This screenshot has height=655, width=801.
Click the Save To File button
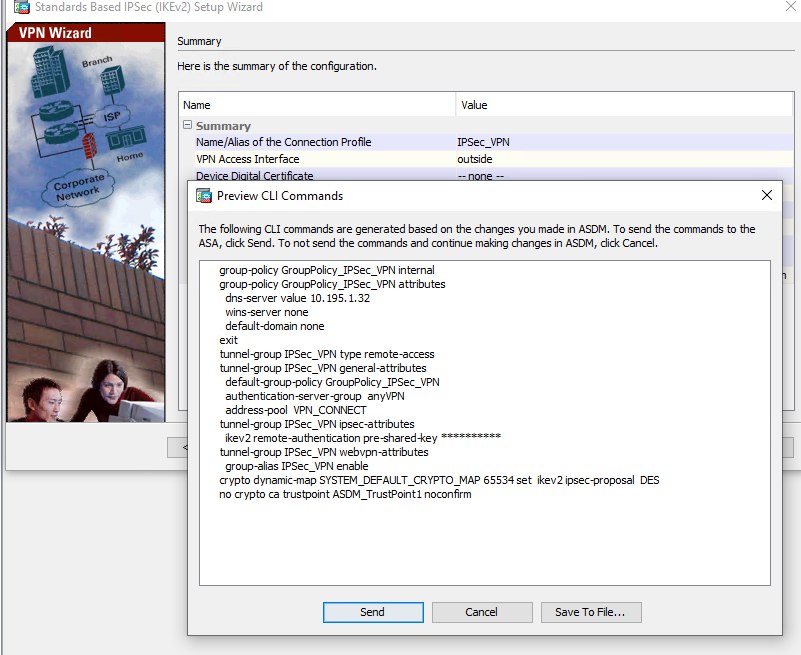click(591, 612)
